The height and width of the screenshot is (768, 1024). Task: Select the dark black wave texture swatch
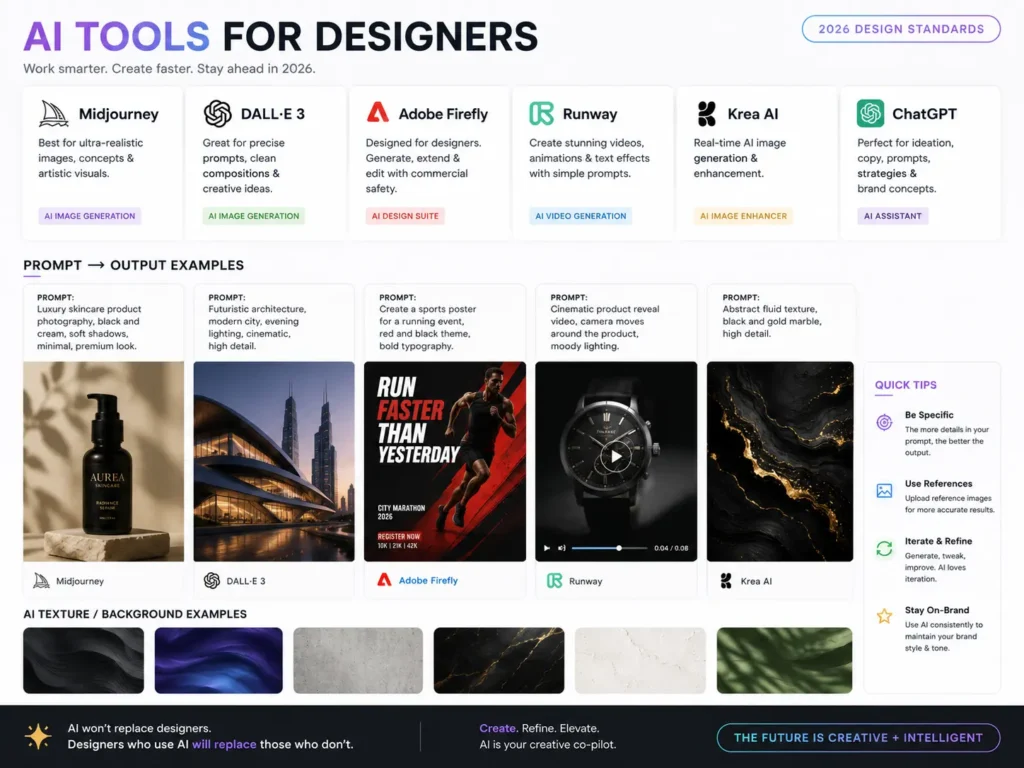coord(84,660)
